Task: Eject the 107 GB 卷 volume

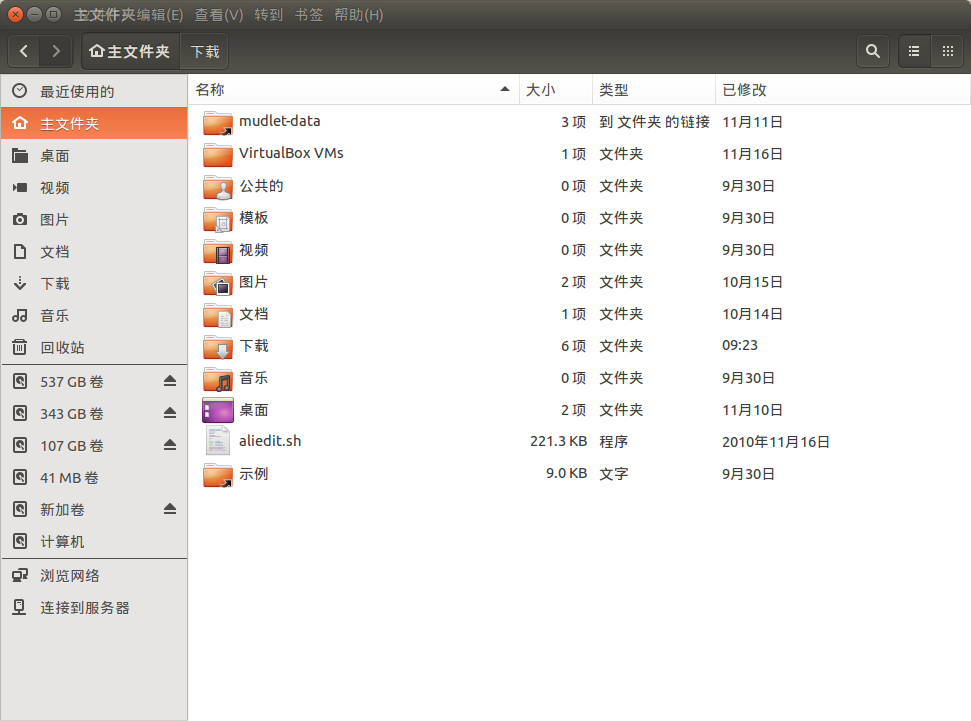Action: 170,445
